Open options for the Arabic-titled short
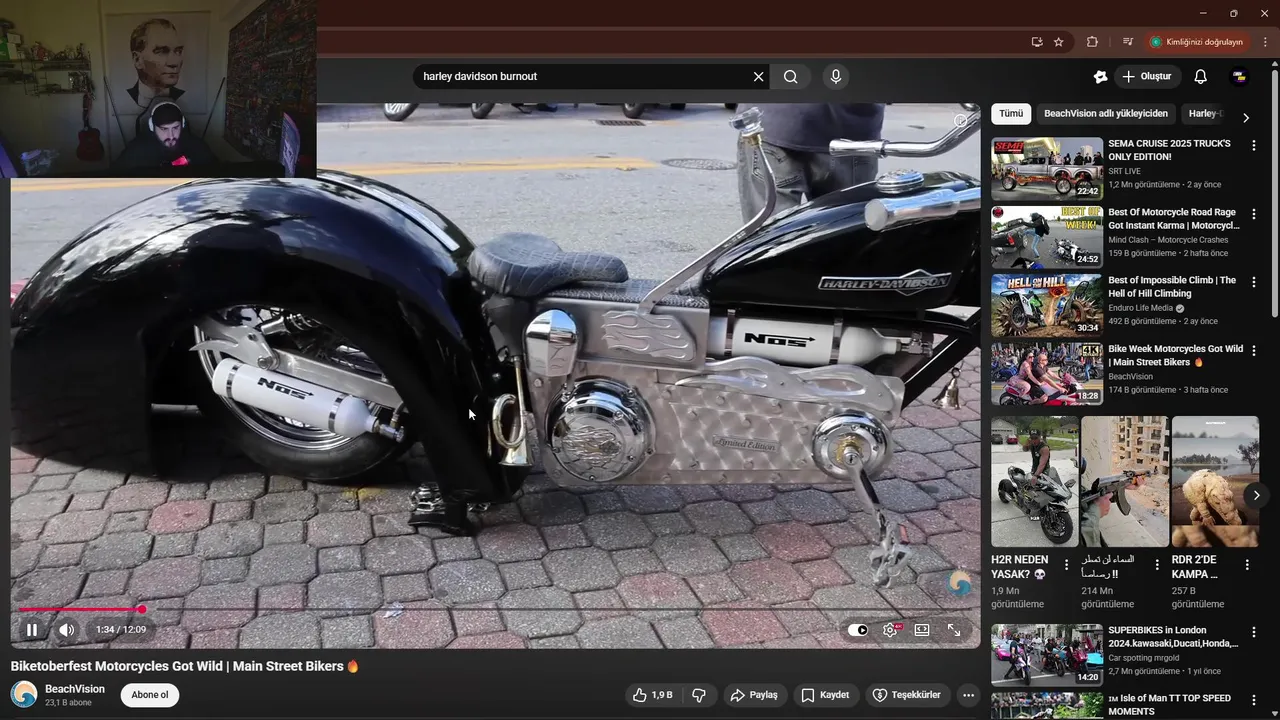The image size is (1280, 720). pos(1157,565)
